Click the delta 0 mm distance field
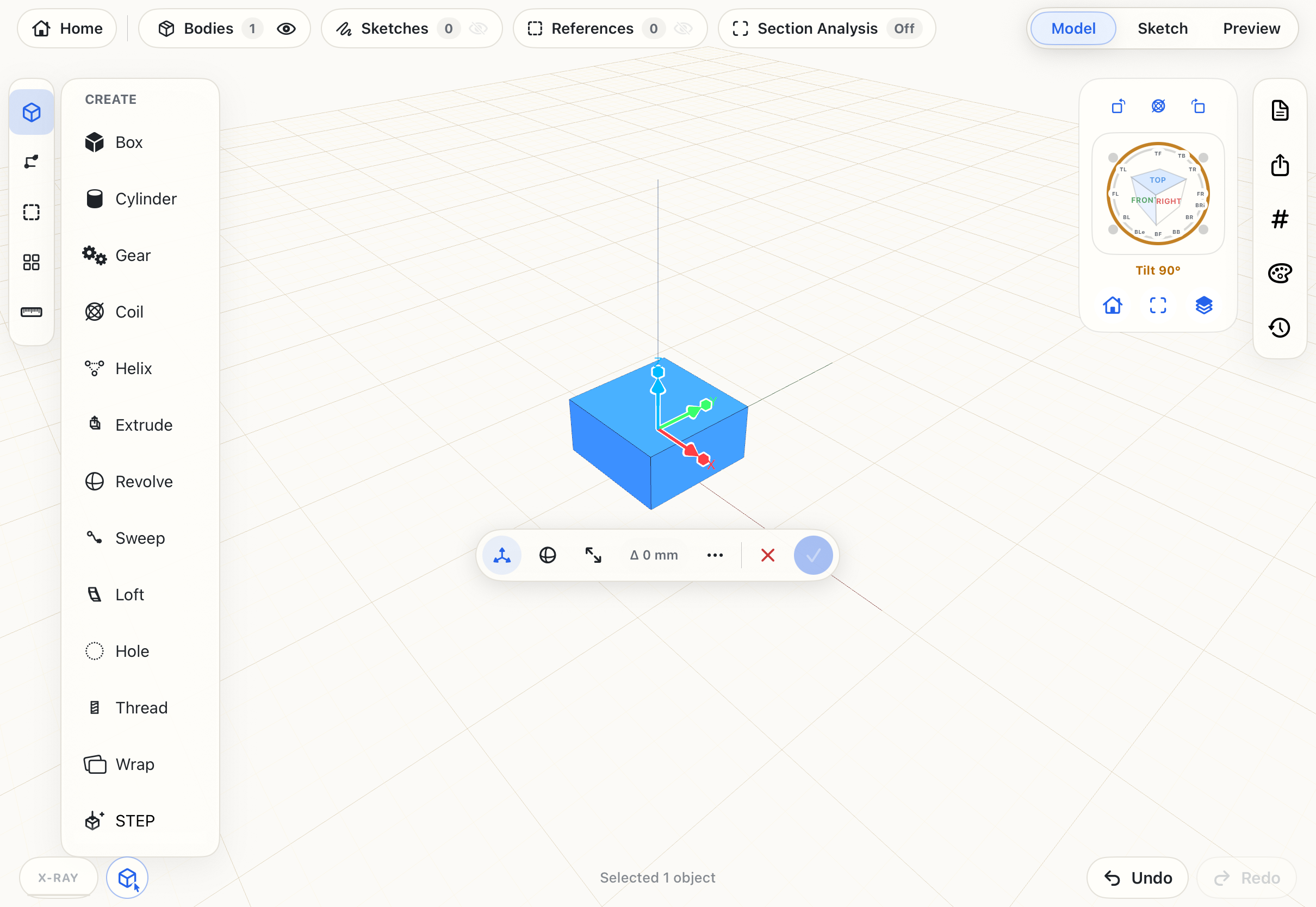The width and height of the screenshot is (1316, 907). tap(654, 555)
